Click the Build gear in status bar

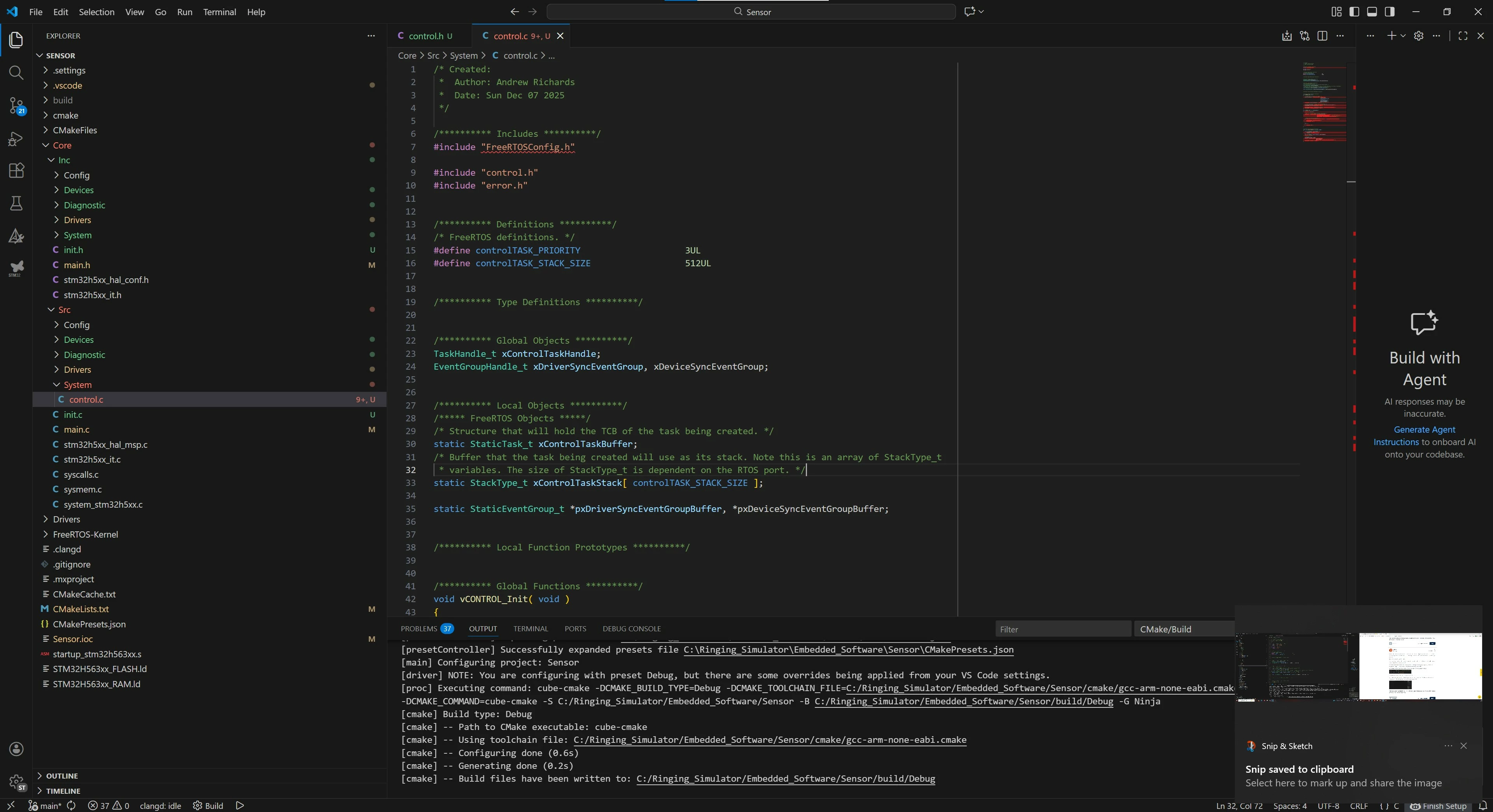pyautogui.click(x=208, y=806)
